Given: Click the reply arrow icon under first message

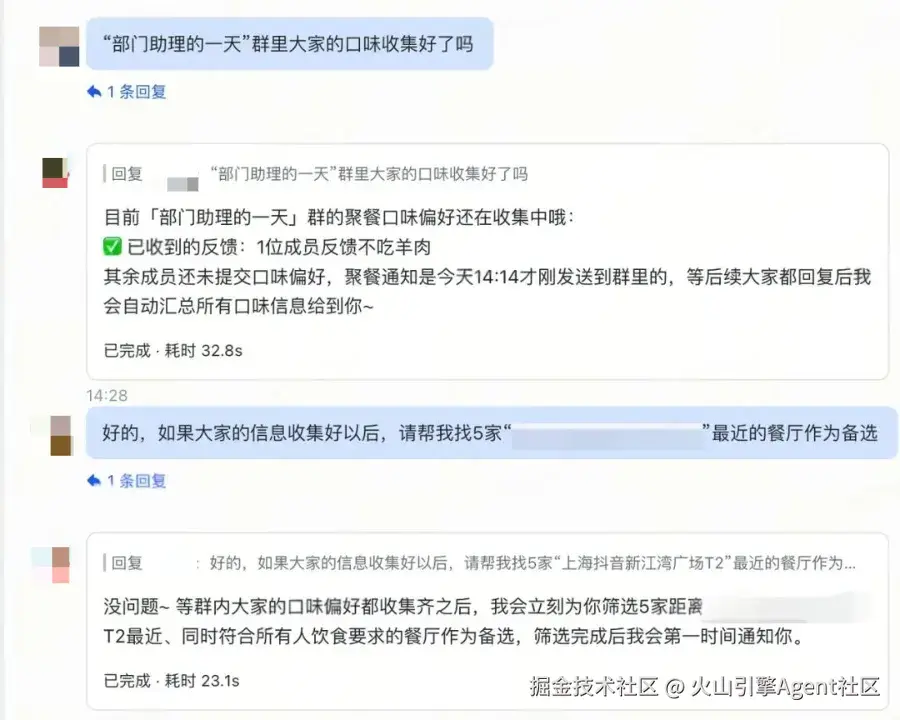Looking at the screenshot, I should pyautogui.click(x=94, y=91).
